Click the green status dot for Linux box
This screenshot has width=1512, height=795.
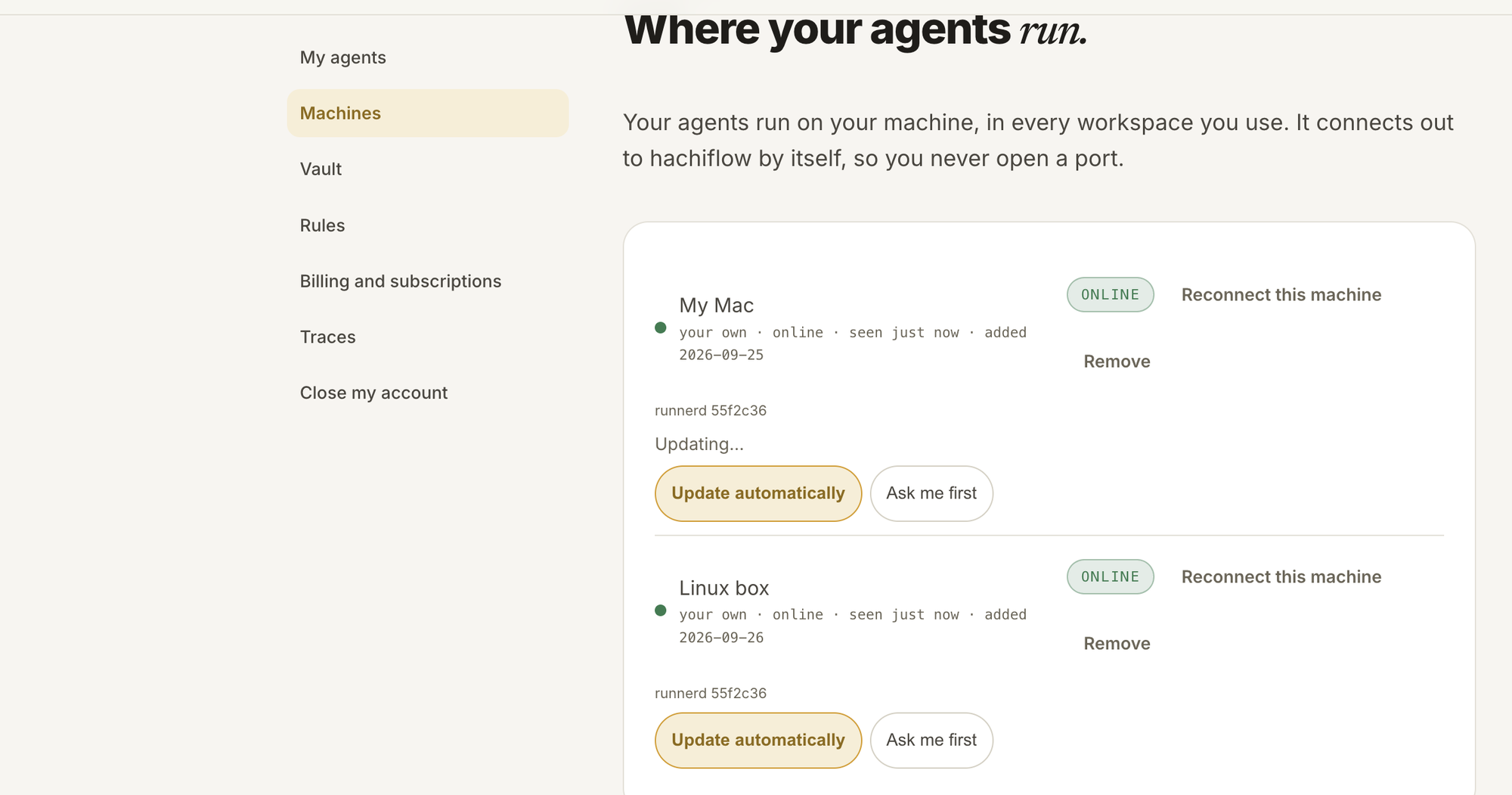pyautogui.click(x=661, y=610)
